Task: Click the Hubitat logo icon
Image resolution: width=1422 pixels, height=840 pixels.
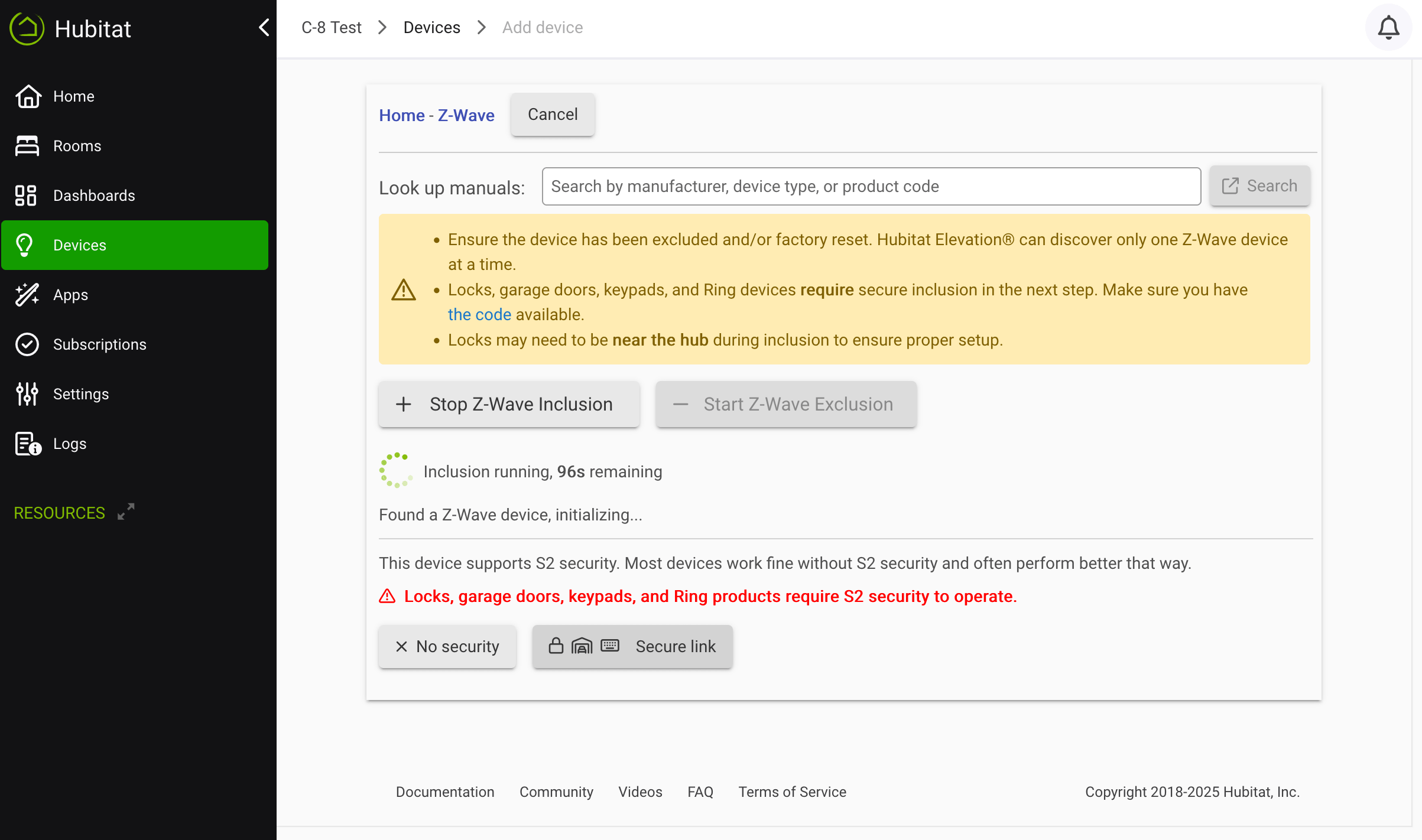Action: (27, 28)
